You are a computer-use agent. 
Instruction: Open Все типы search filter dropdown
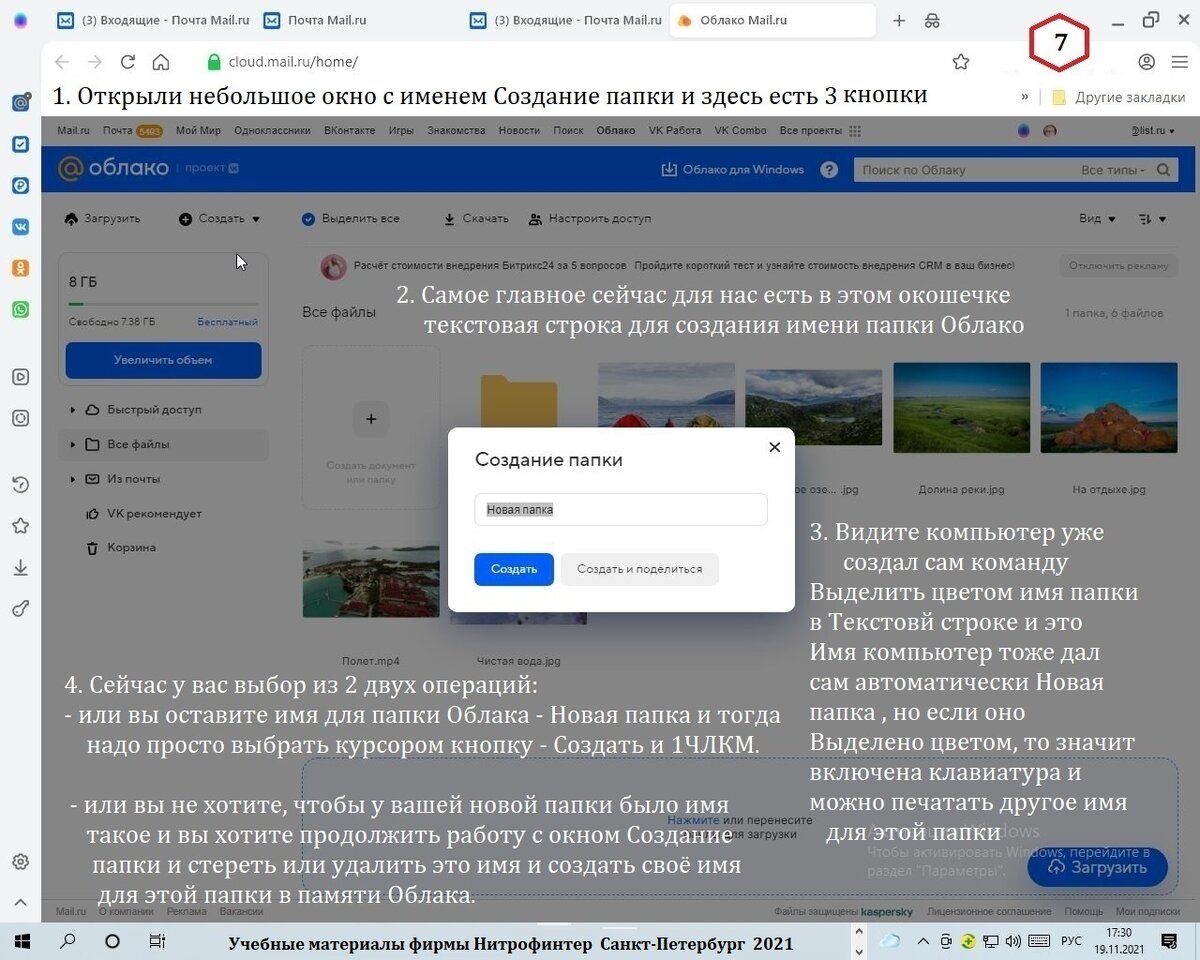pos(1113,170)
